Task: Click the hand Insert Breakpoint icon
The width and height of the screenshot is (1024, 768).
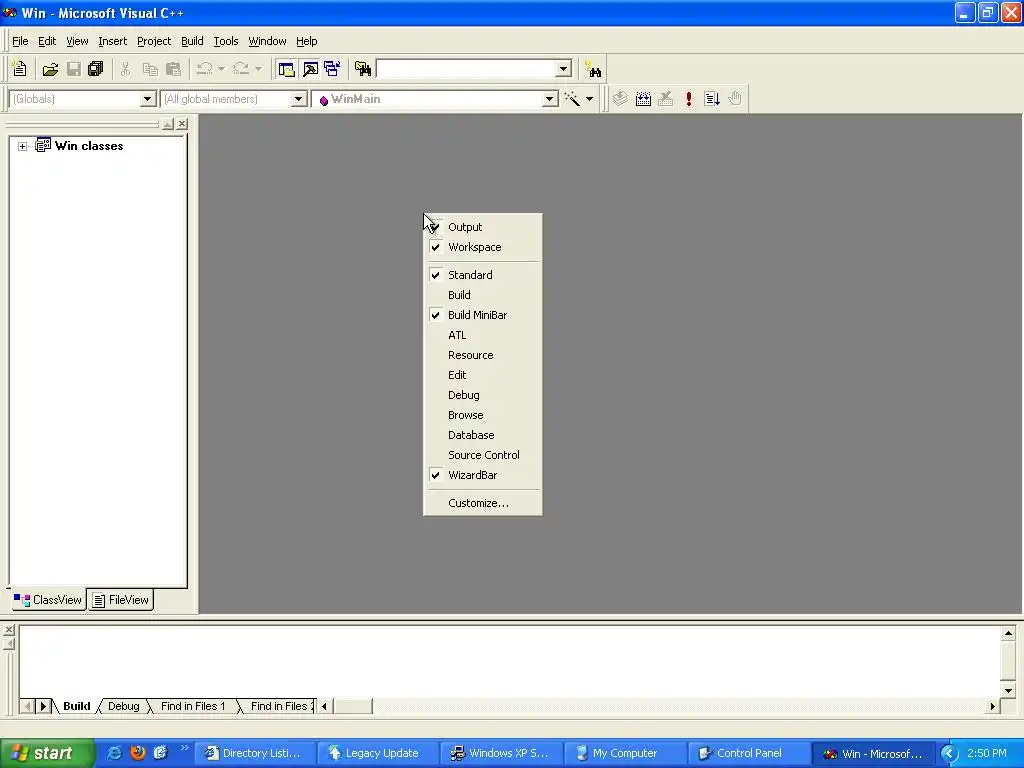Action: (x=735, y=99)
